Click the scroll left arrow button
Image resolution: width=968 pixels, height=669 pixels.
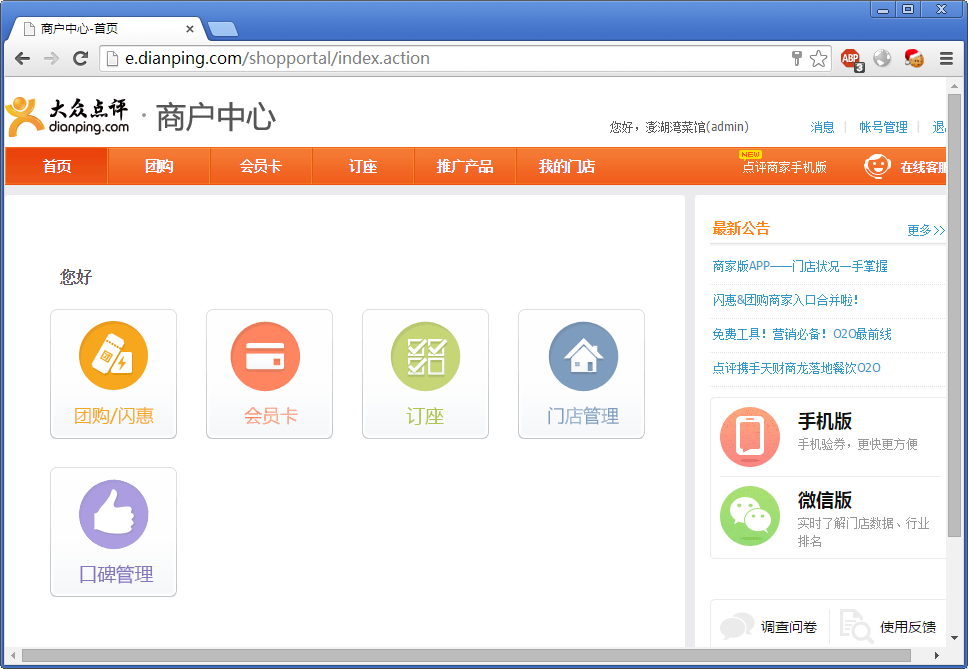point(12,655)
